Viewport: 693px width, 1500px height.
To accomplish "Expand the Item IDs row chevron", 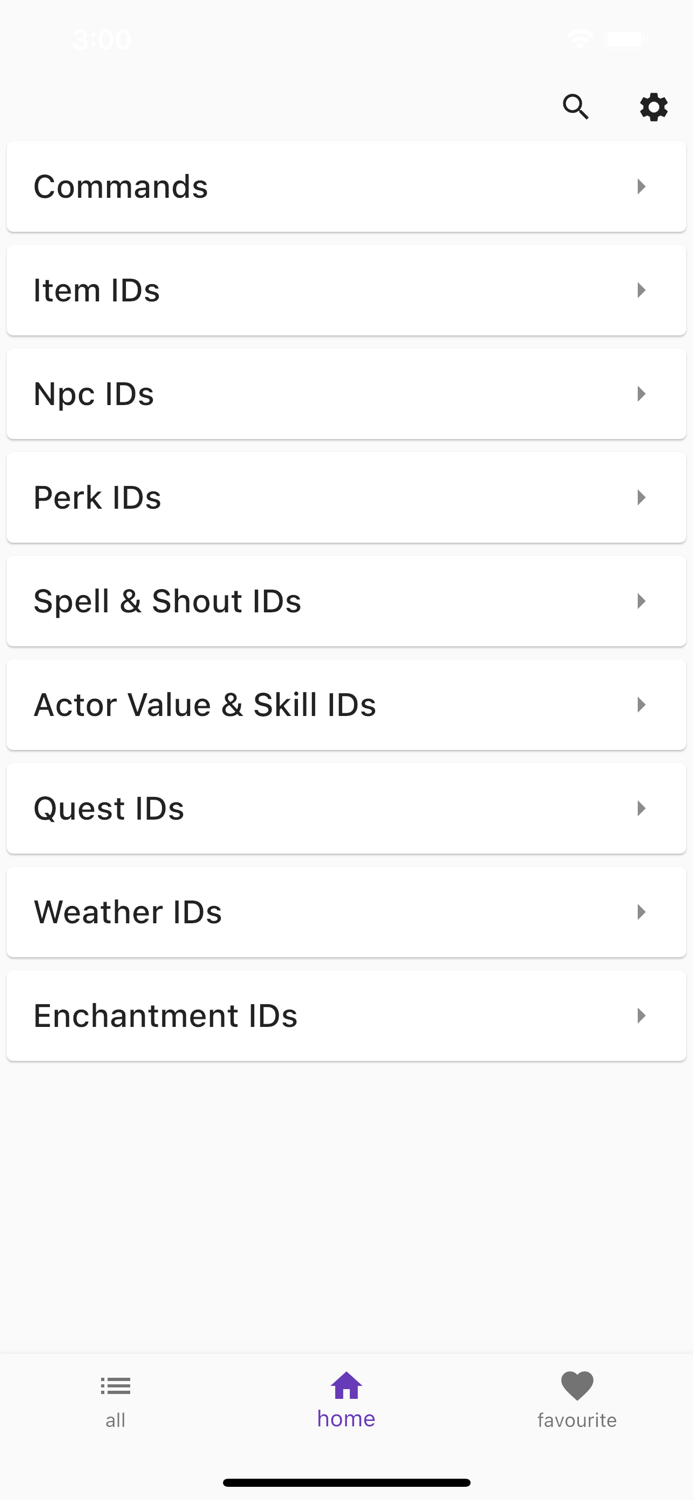I will (641, 290).
